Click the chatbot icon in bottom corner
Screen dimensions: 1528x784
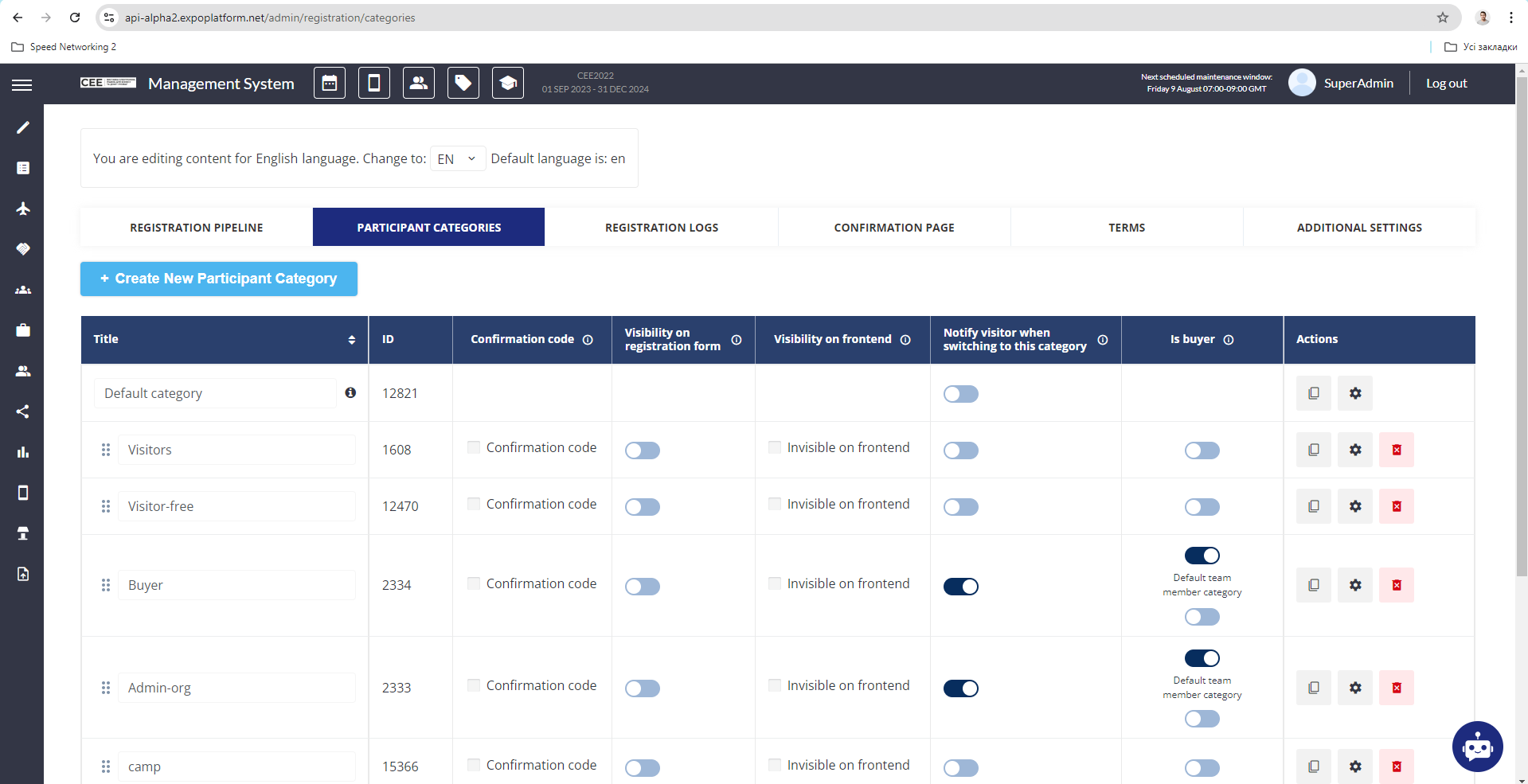coord(1477,746)
